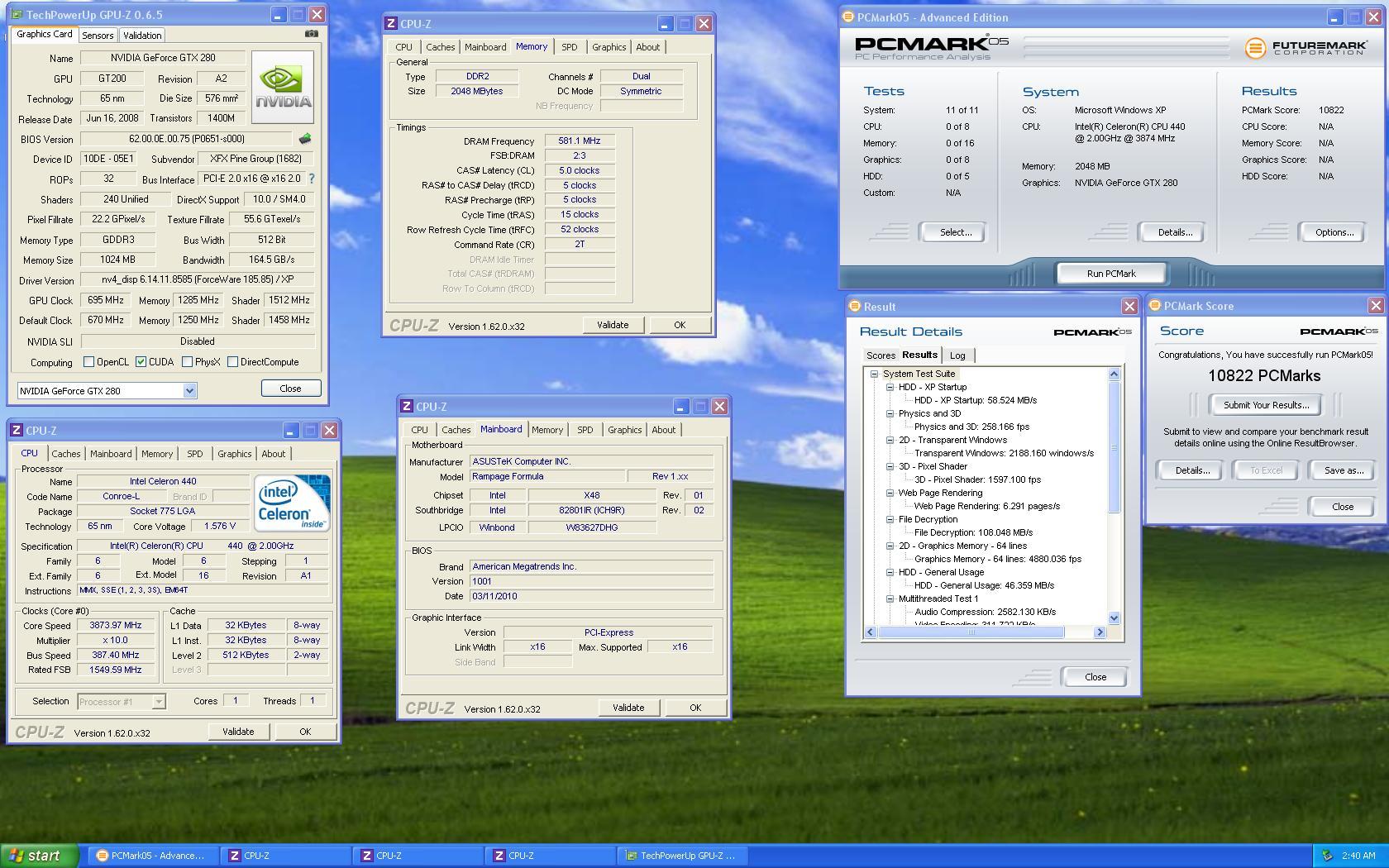The width and height of the screenshot is (1389, 868).
Task: Click the Result horizontal scrollbar thumb
Action: click(971, 632)
